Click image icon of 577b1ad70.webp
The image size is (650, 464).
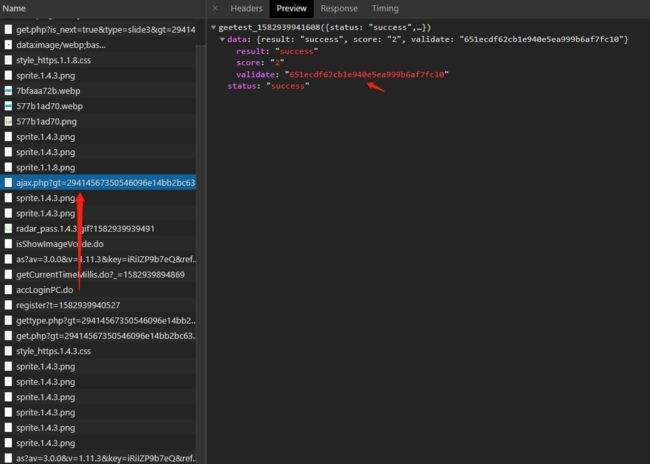8,106
